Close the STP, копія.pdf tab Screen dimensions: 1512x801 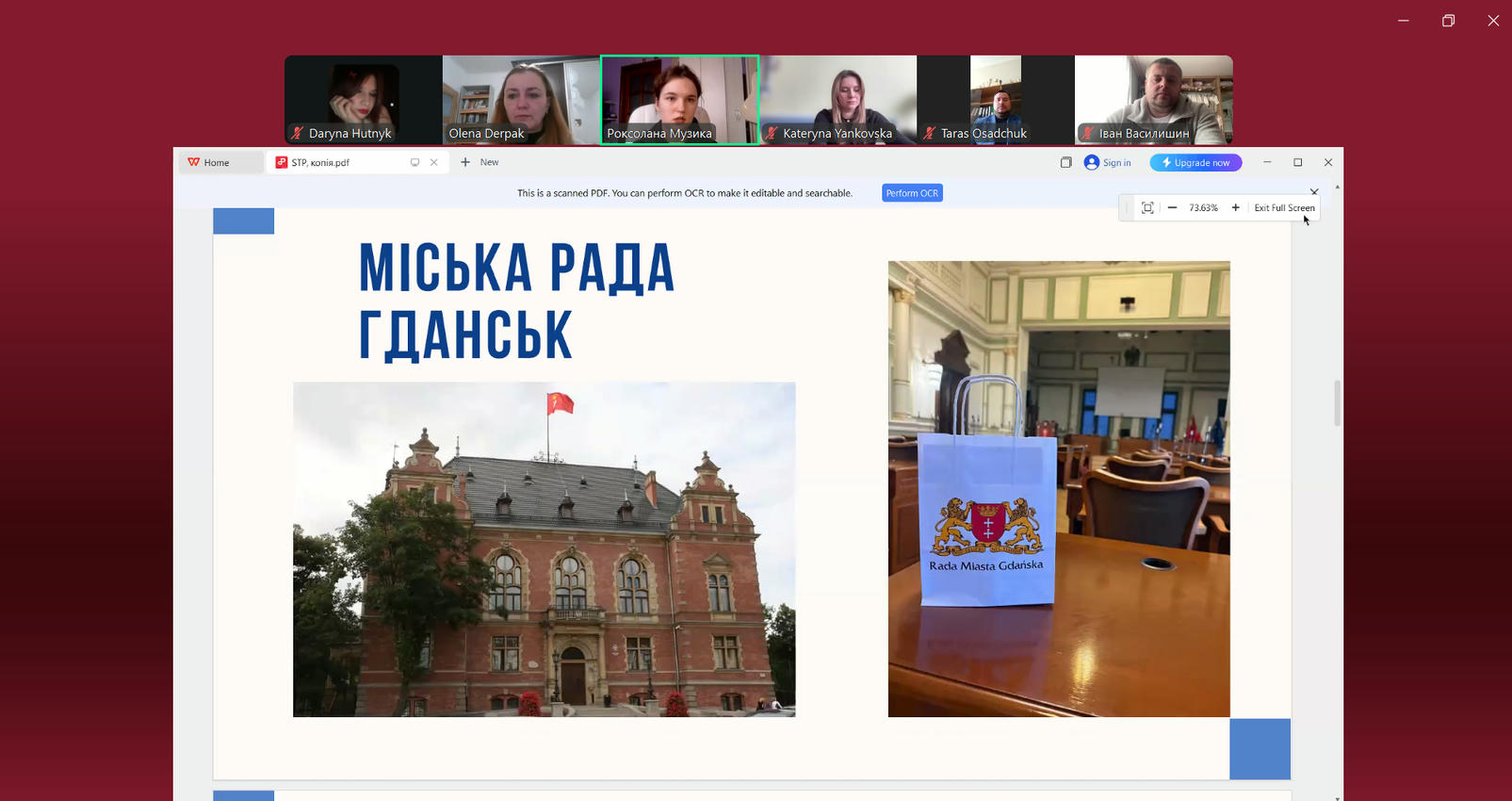[x=434, y=163]
